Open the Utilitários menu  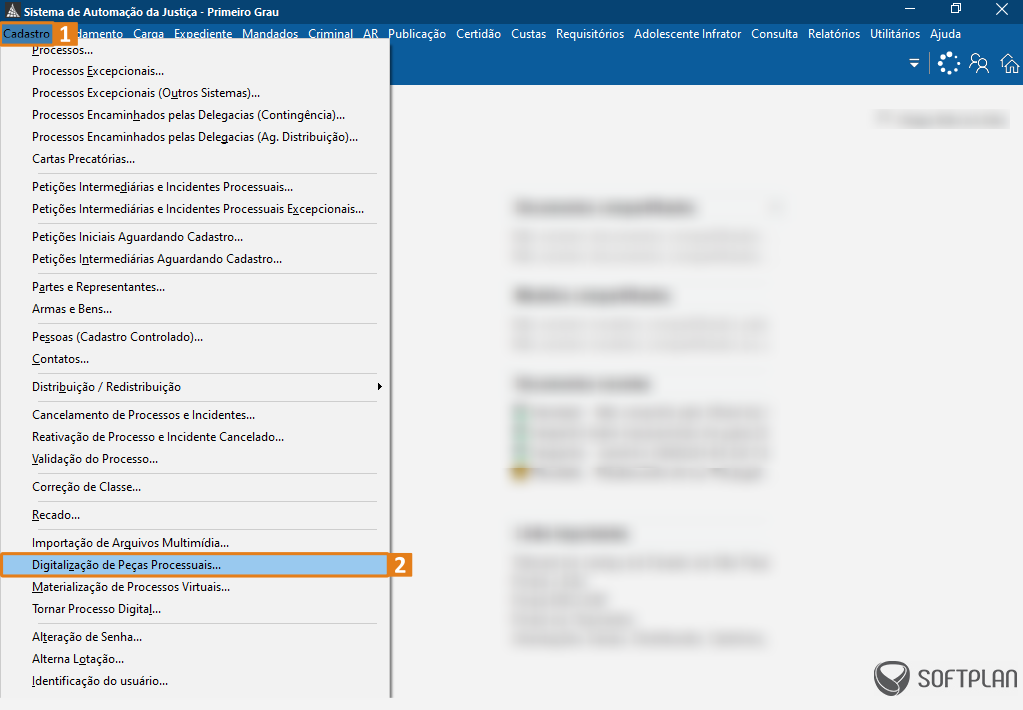click(895, 34)
